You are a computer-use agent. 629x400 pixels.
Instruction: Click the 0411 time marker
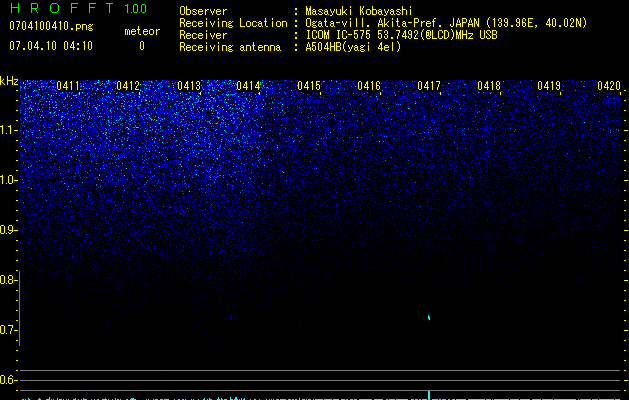click(68, 86)
